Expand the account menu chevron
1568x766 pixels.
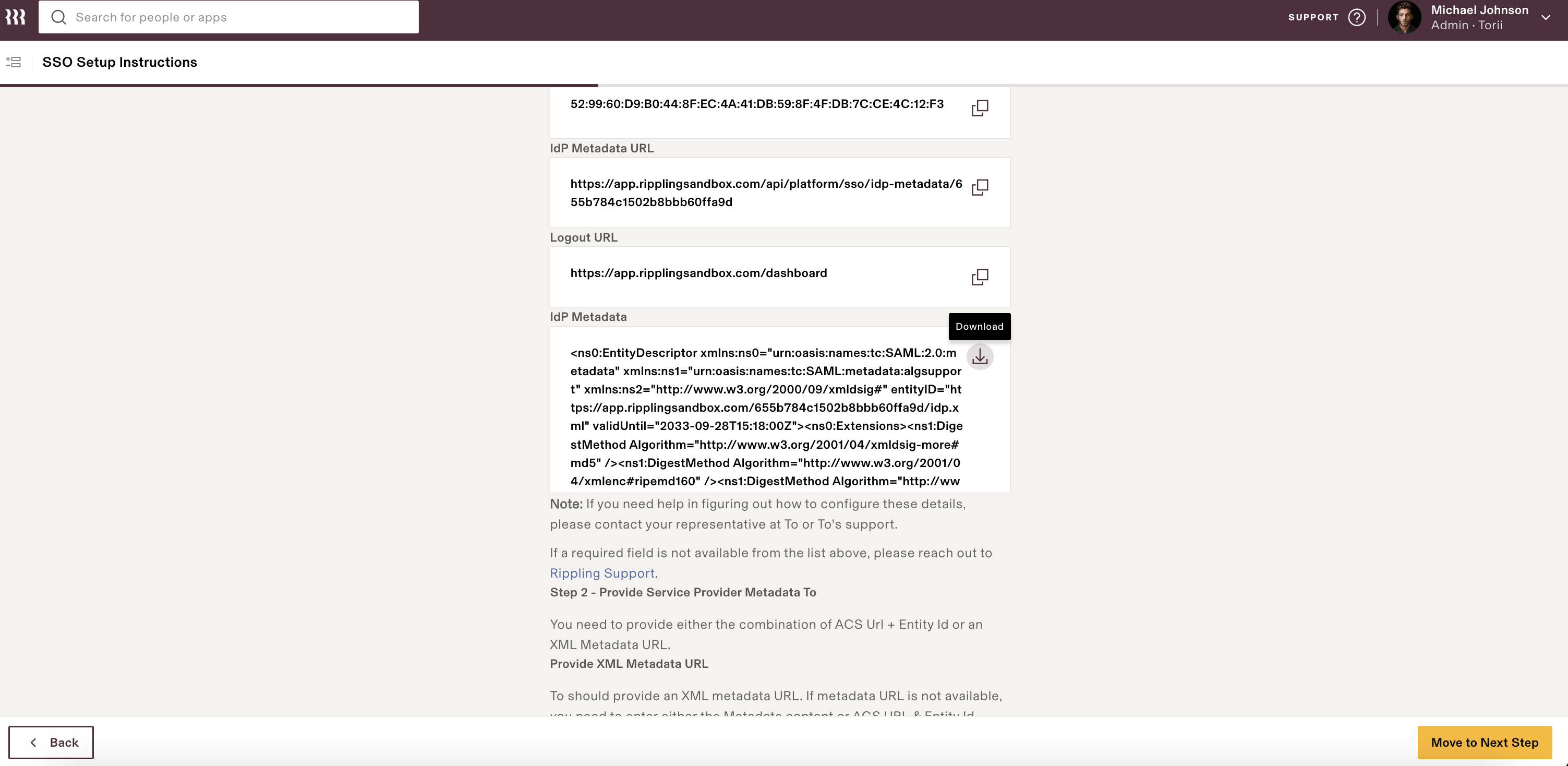pos(1546,18)
